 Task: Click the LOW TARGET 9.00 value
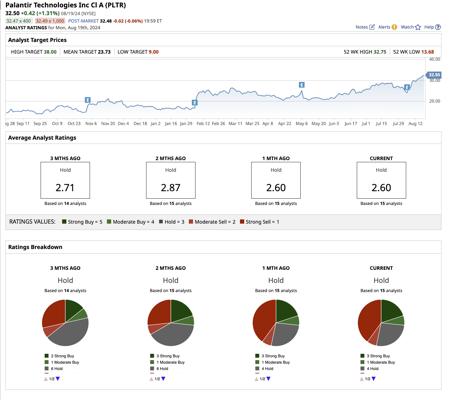154,52
